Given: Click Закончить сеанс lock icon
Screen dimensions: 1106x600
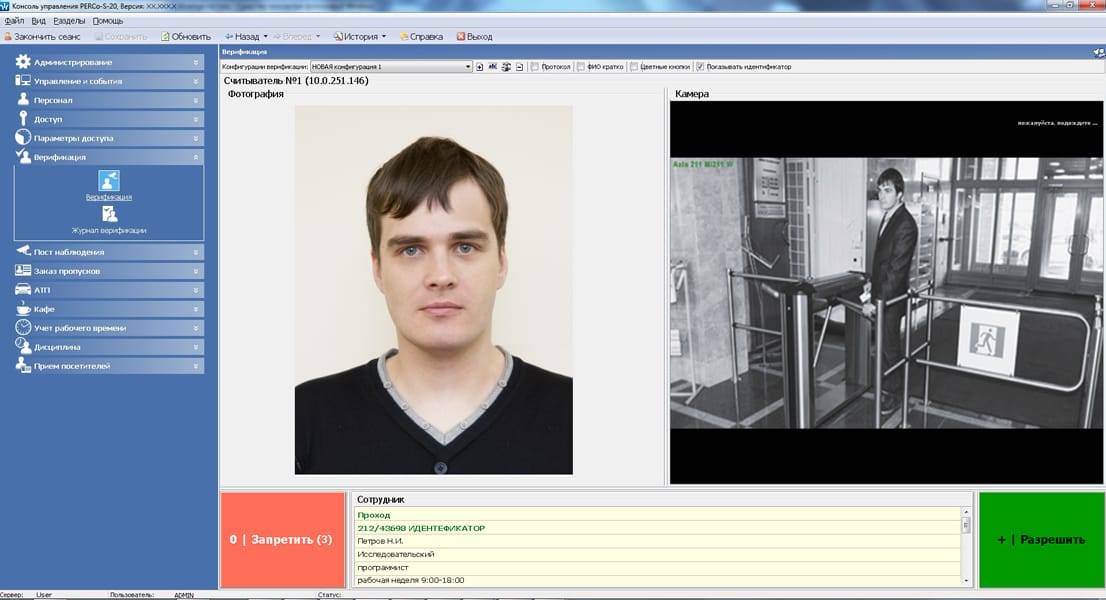Looking at the screenshot, I should click(x=8, y=37).
